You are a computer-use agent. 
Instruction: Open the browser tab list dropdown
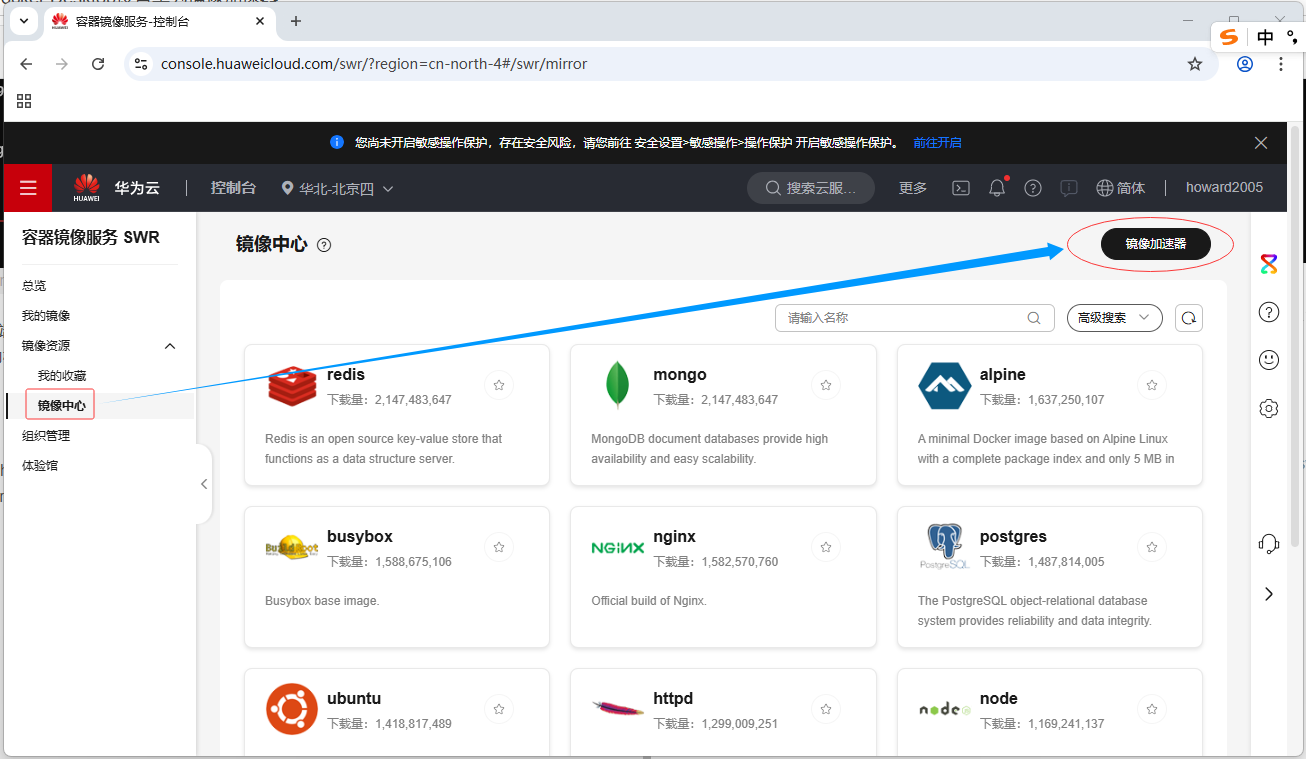pyautogui.click(x=24, y=21)
